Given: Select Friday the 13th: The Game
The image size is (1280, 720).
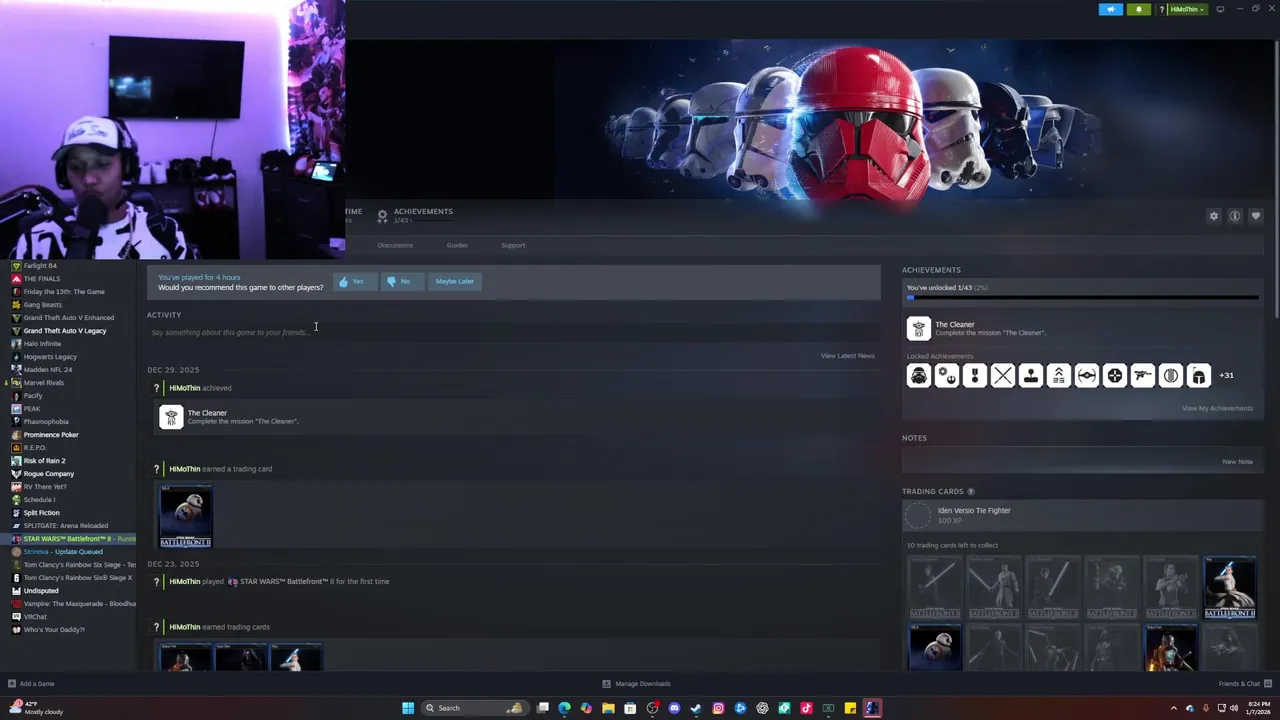Looking at the screenshot, I should [x=64, y=292].
